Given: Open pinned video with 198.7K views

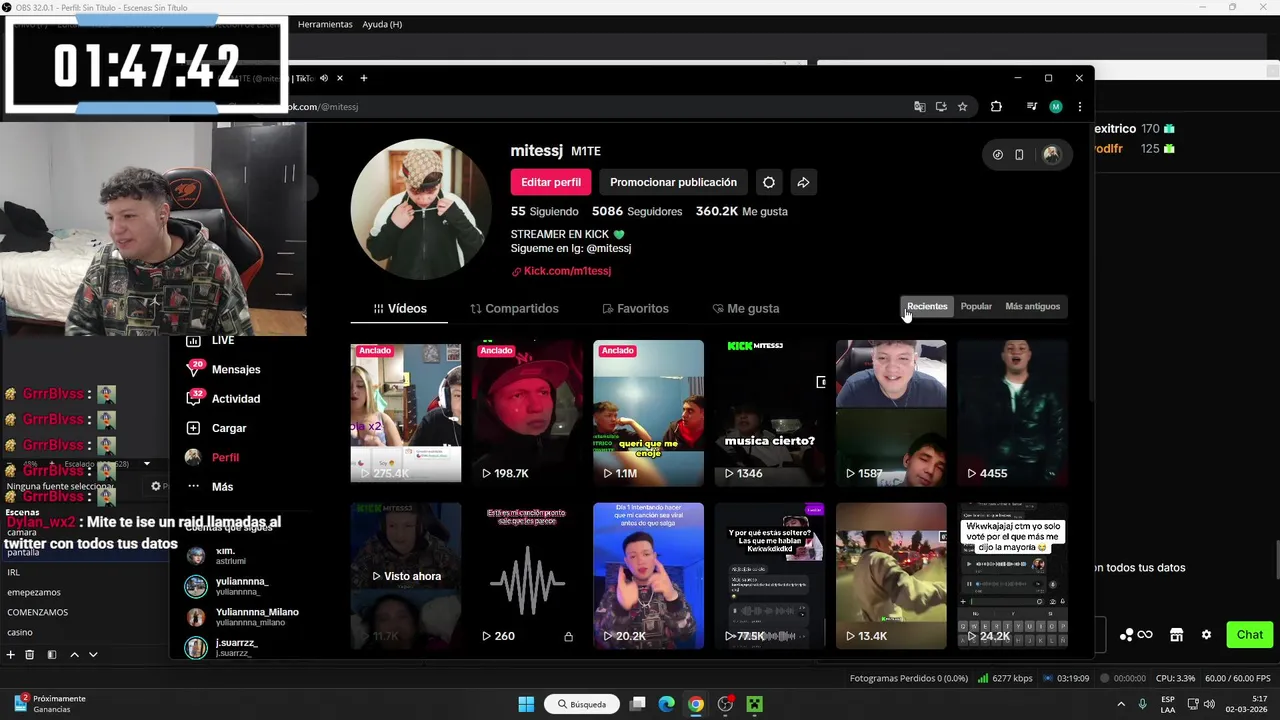Looking at the screenshot, I should coord(527,412).
